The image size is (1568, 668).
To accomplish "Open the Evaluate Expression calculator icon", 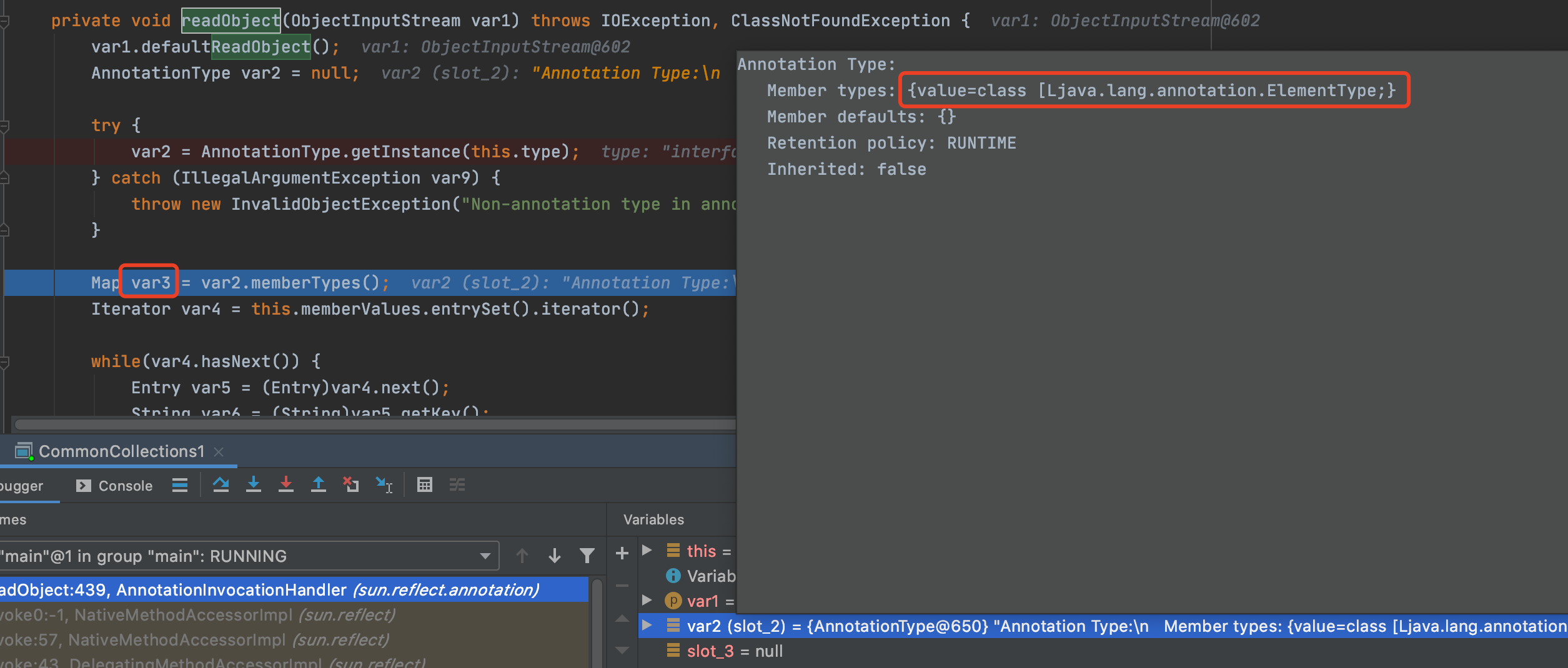I will 425,485.
